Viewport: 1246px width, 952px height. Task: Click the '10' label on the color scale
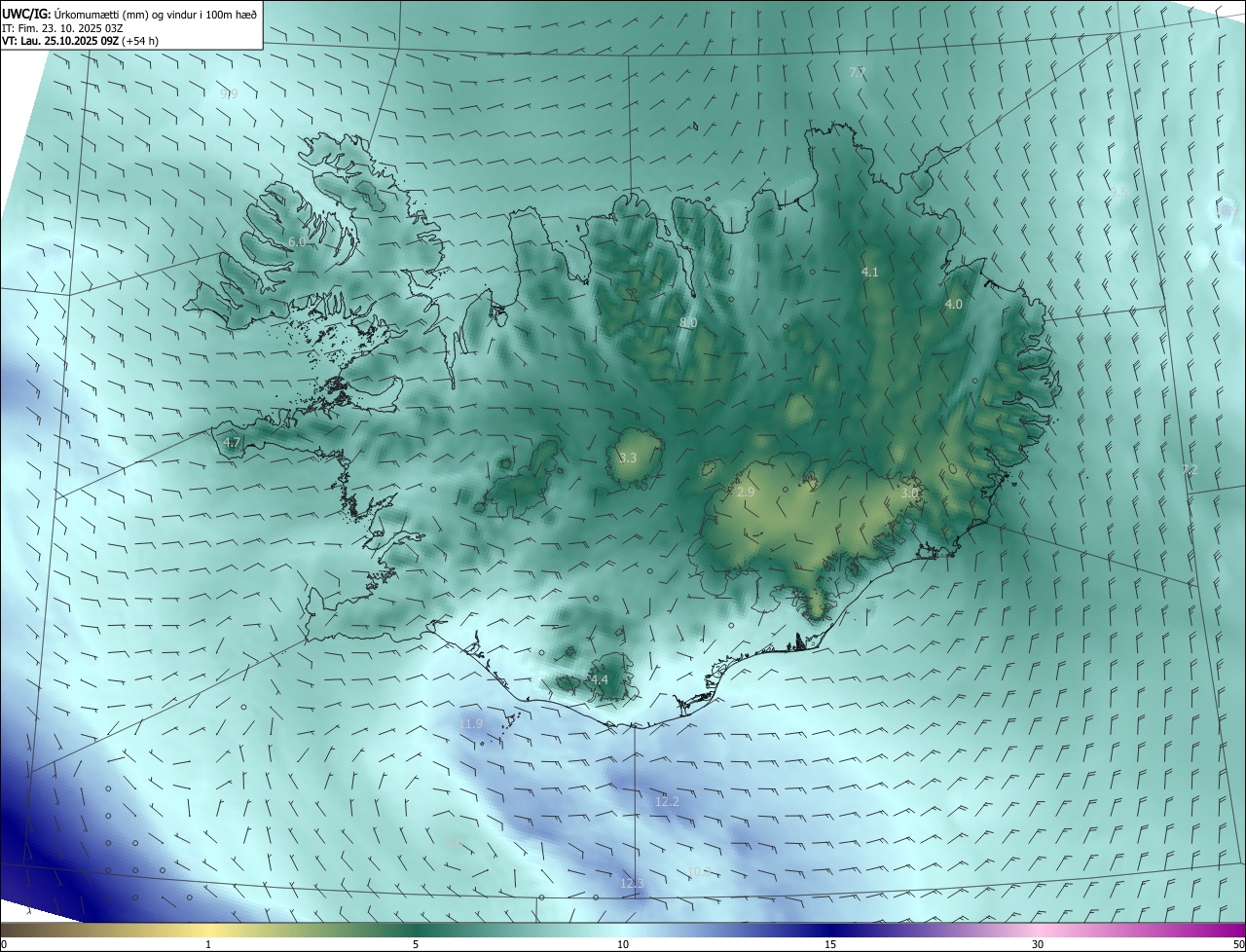click(623, 944)
